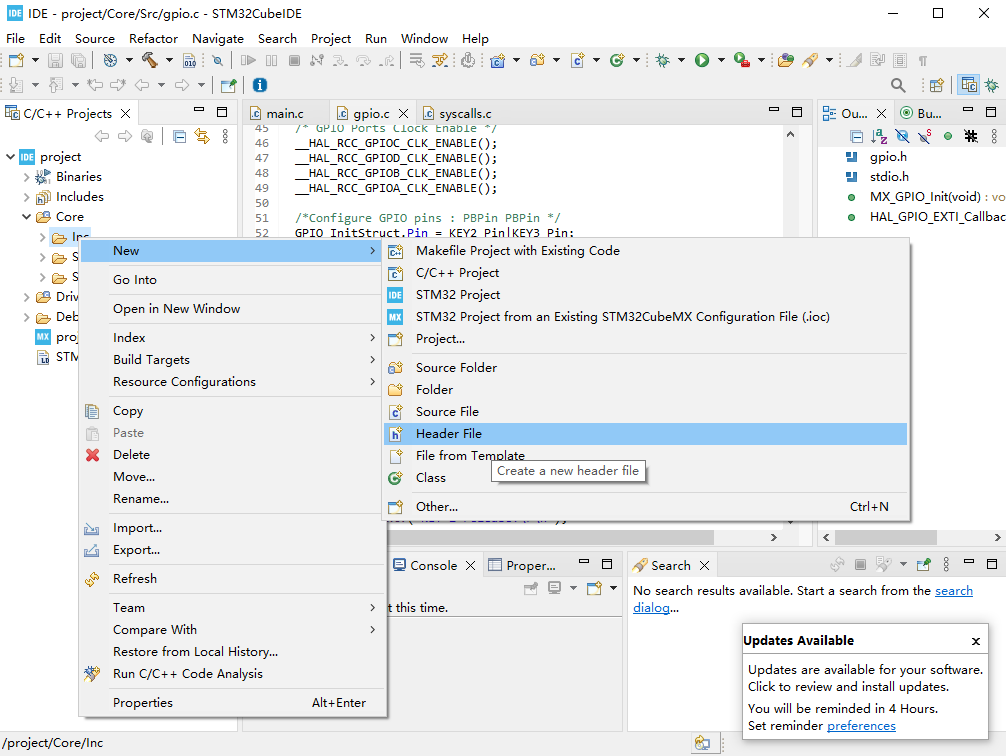Click the pin editor icon in second toolbar
The height and width of the screenshot is (756, 1006).
pyautogui.click(x=228, y=85)
